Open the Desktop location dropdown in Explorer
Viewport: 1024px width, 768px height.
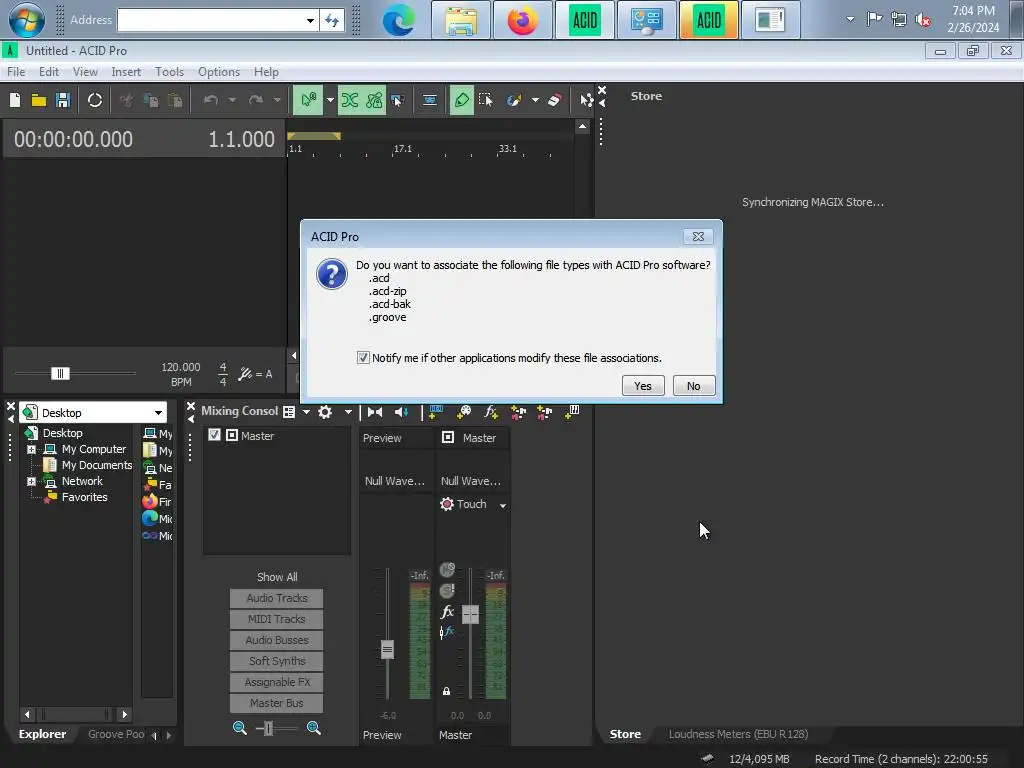coord(158,413)
